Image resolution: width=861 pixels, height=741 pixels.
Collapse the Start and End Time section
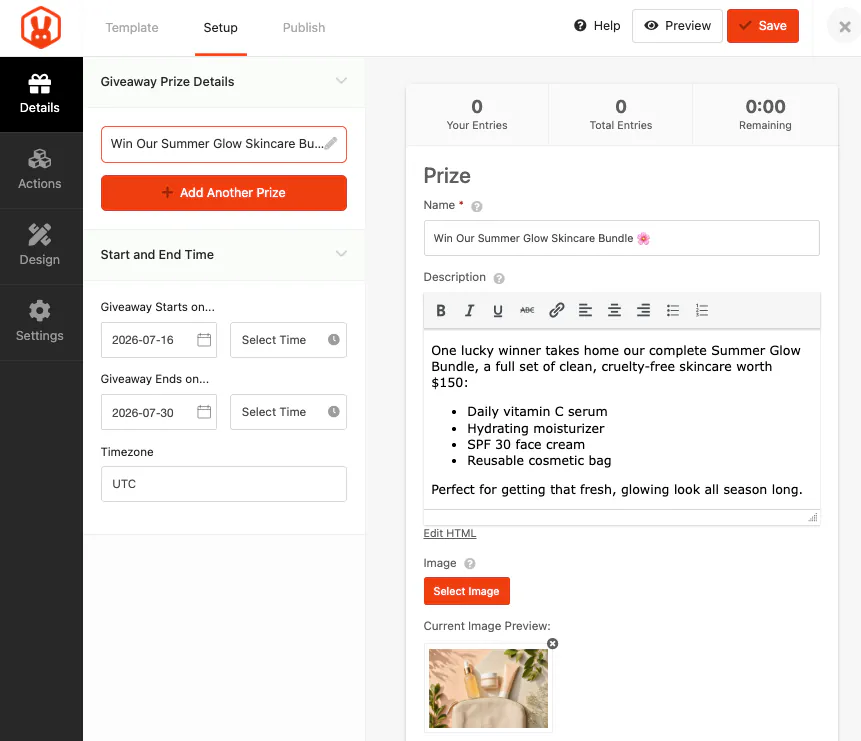coord(341,254)
